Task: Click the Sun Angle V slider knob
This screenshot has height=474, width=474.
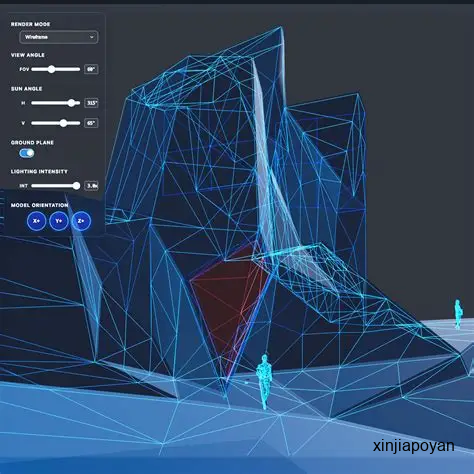Action: click(x=63, y=123)
